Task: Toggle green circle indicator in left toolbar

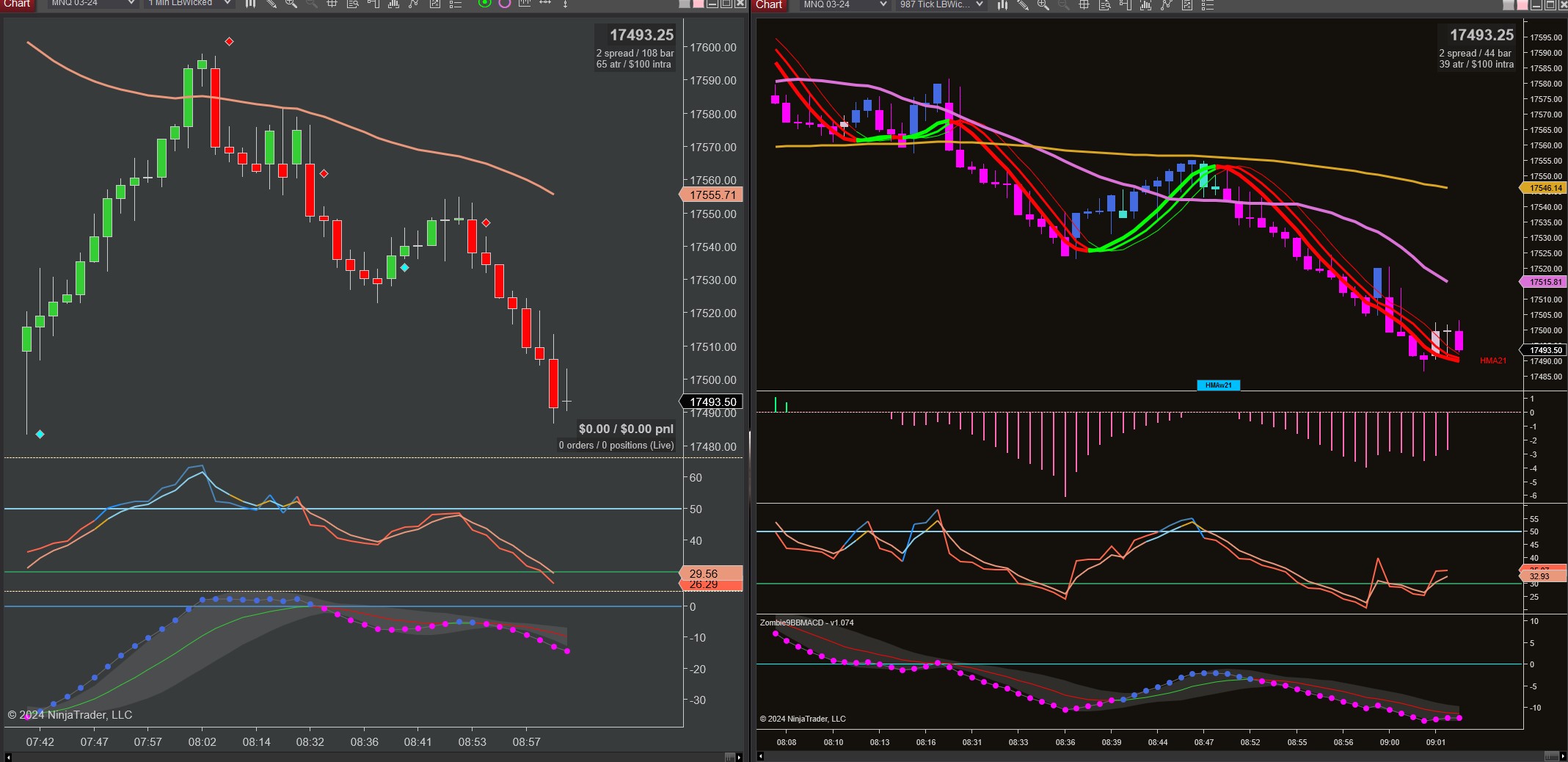Action: click(x=484, y=4)
